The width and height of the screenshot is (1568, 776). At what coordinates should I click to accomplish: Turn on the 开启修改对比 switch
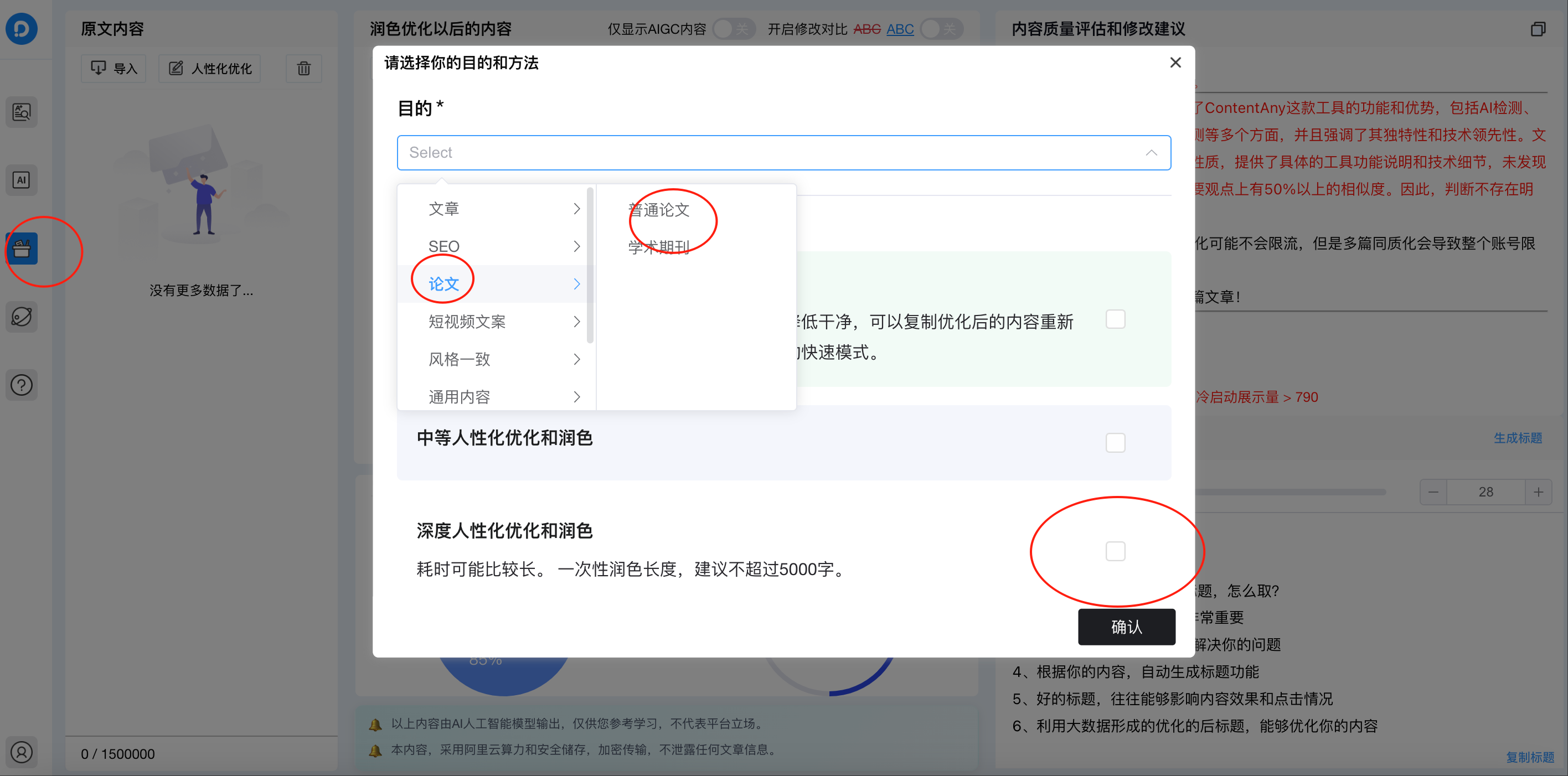[941, 29]
